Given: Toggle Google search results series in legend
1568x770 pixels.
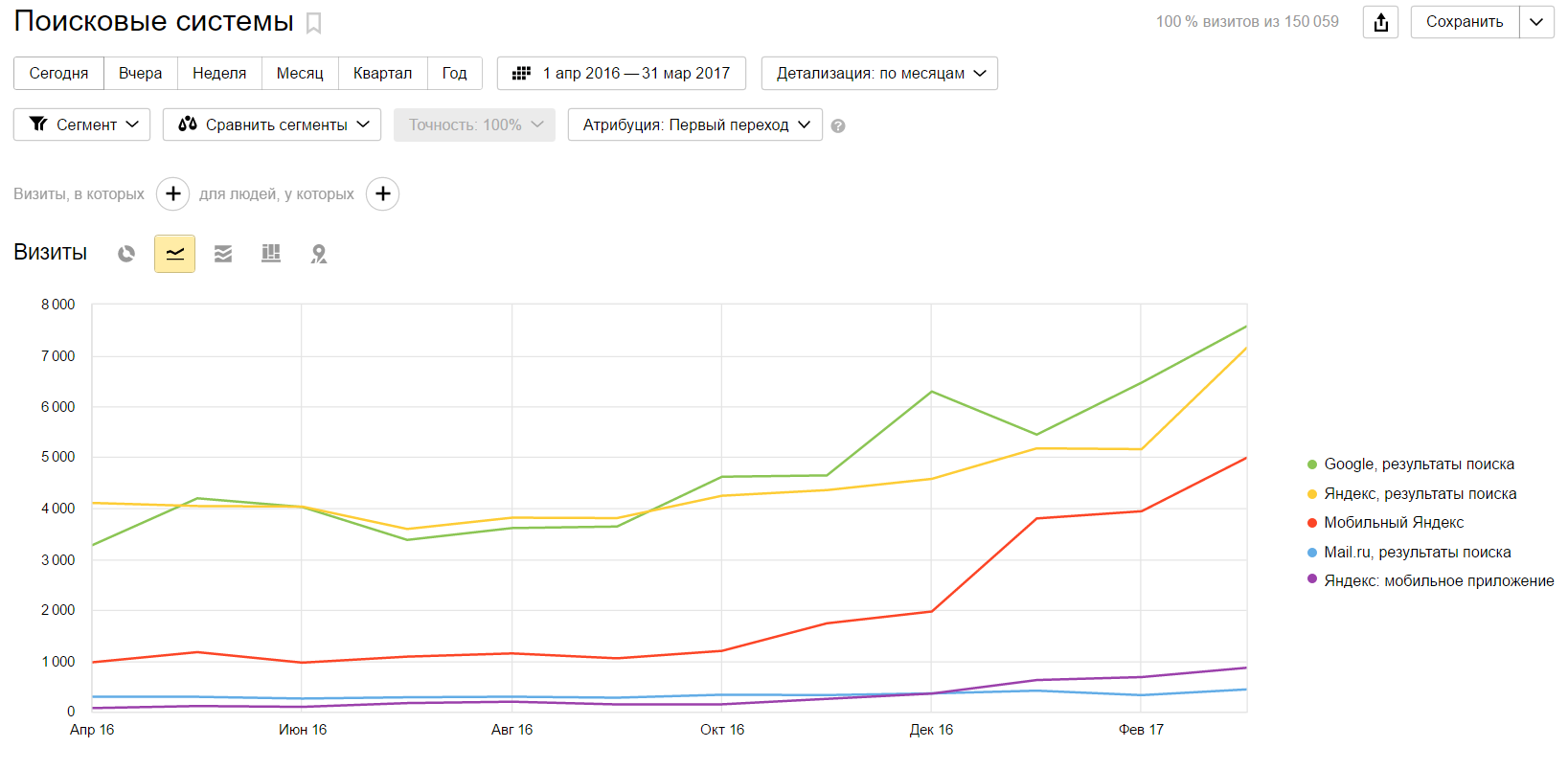Looking at the screenshot, I should tap(1418, 464).
